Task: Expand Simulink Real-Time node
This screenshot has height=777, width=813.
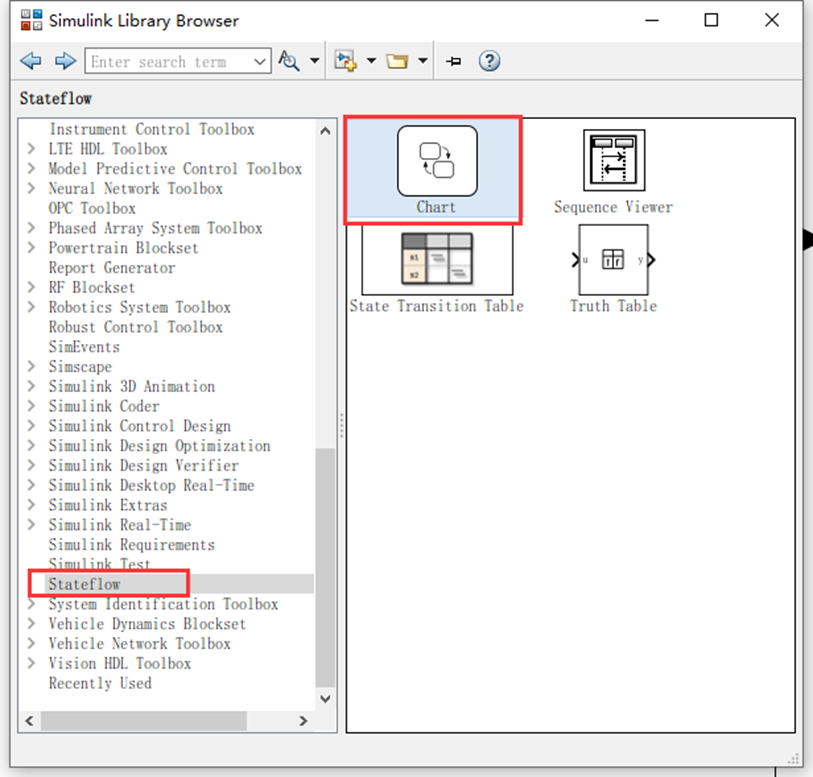Action: click(32, 525)
